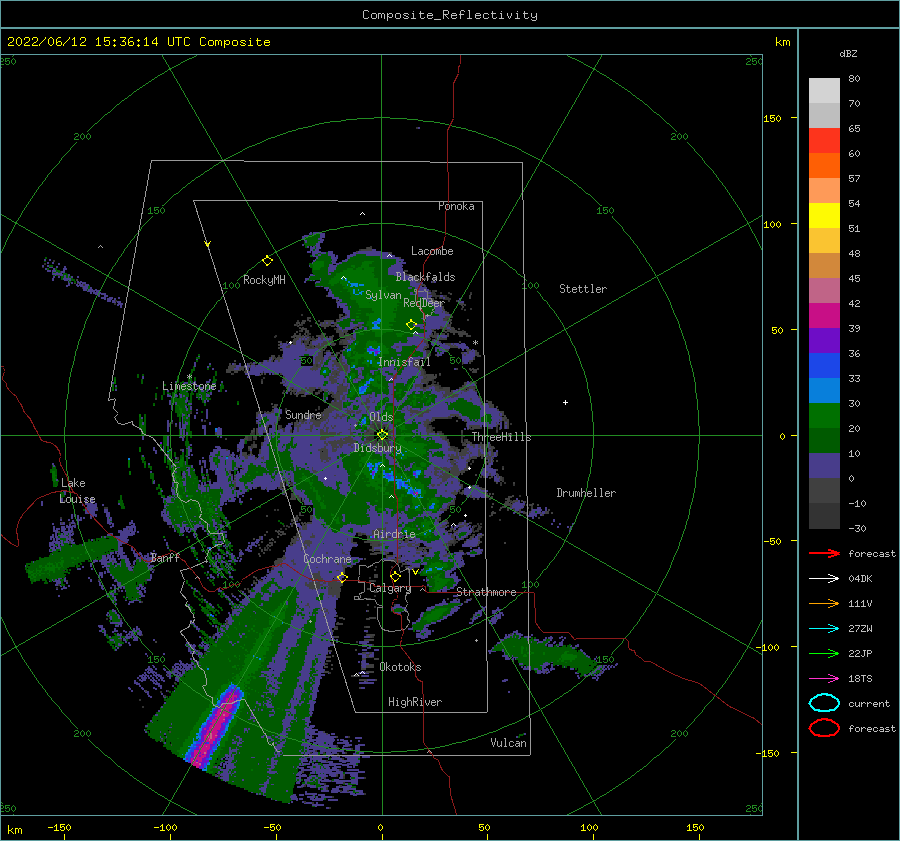Pick the blue 33-36 dBZ swatch
This screenshot has height=841, width=900.
[824, 366]
